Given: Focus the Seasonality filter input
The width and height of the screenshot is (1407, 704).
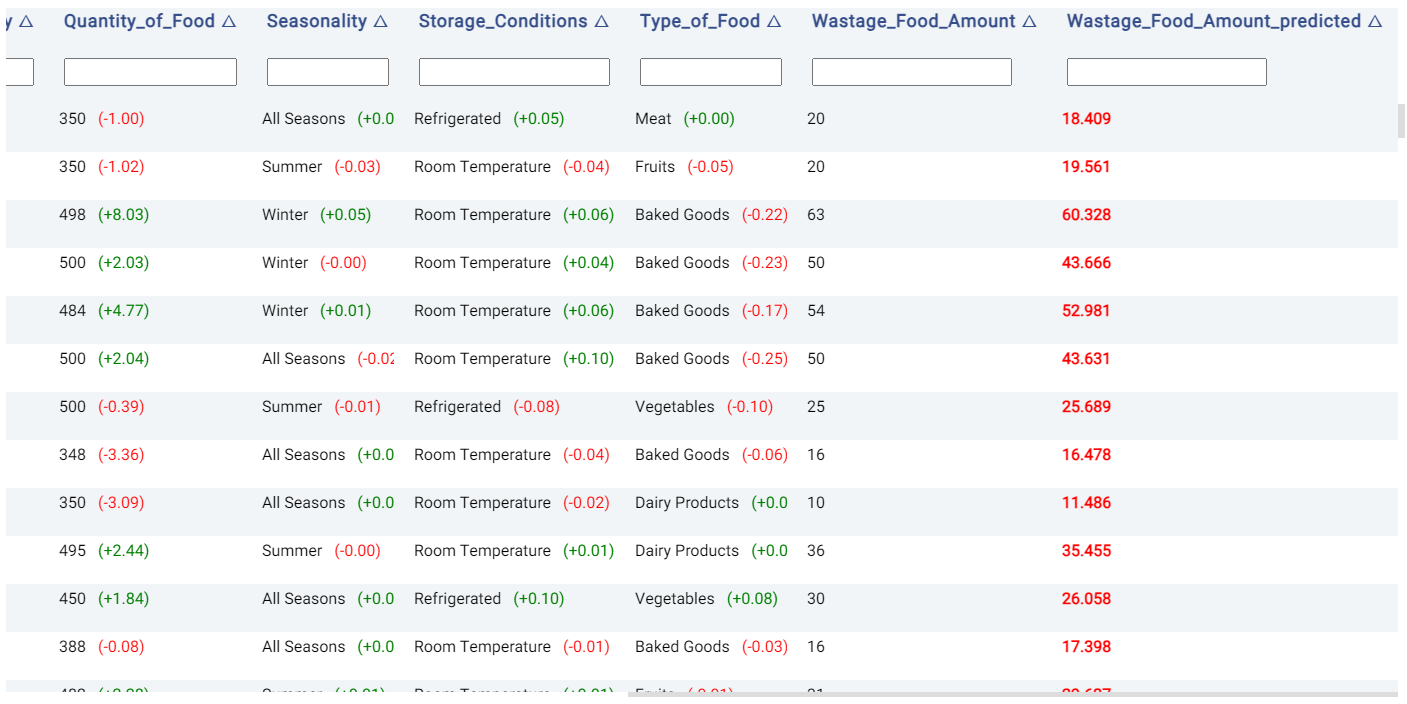Looking at the screenshot, I should click(328, 72).
